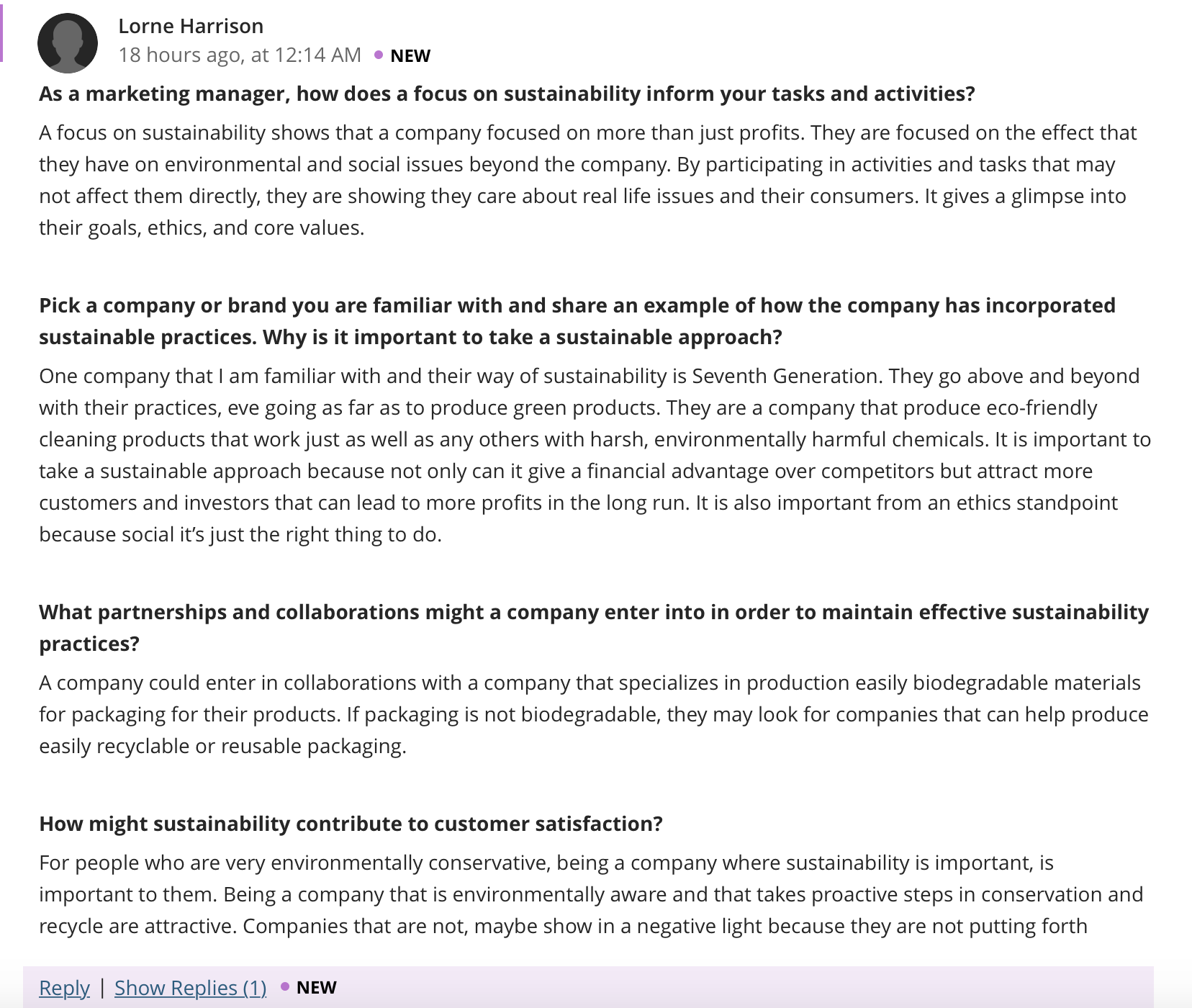
Task: Click the separator between Reply and Show Replies
Action: coord(102,987)
